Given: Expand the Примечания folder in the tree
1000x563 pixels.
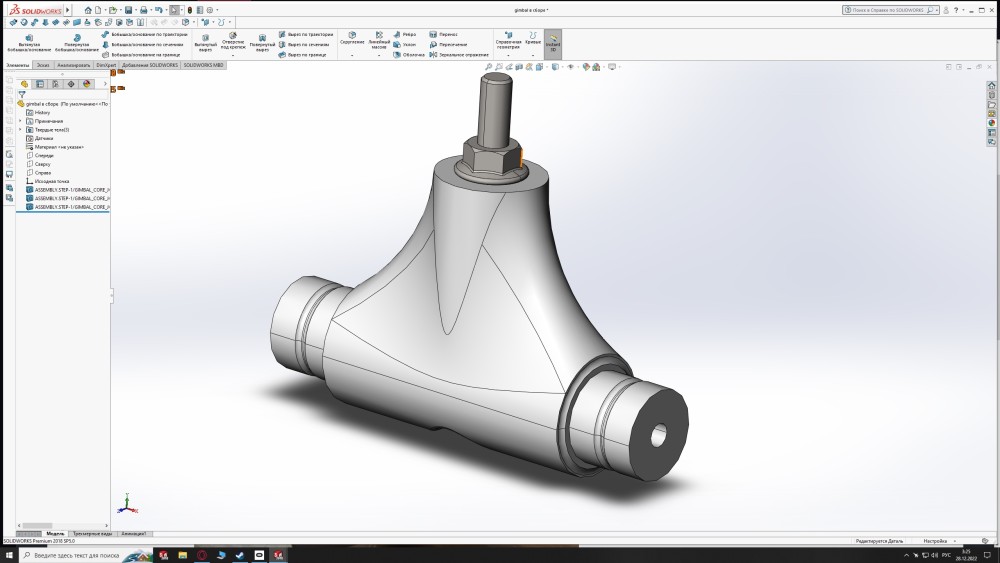Looking at the screenshot, I should click(20, 121).
